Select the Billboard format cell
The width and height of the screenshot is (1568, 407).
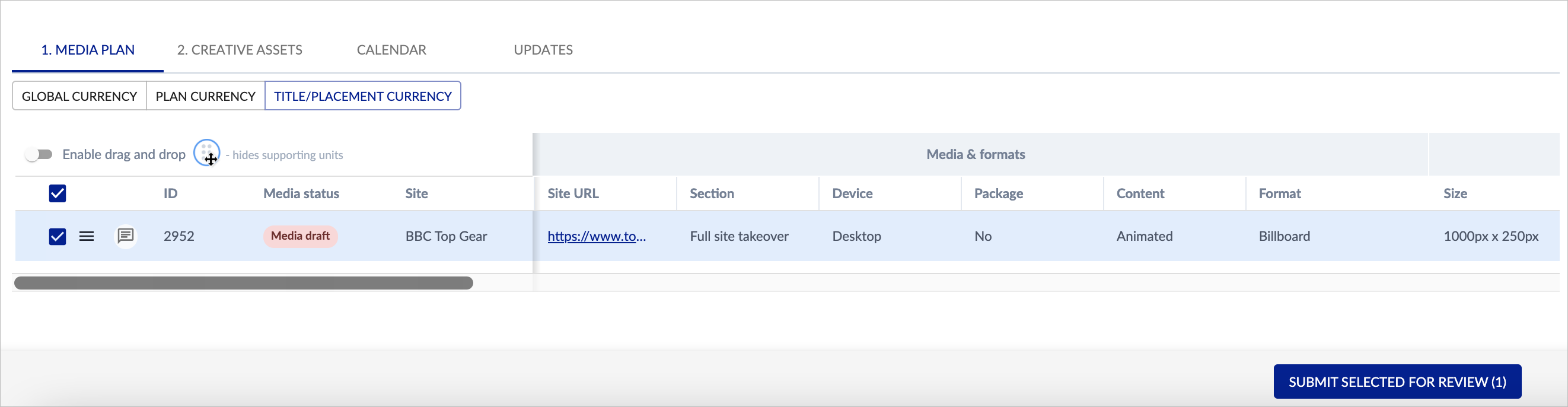point(1285,236)
